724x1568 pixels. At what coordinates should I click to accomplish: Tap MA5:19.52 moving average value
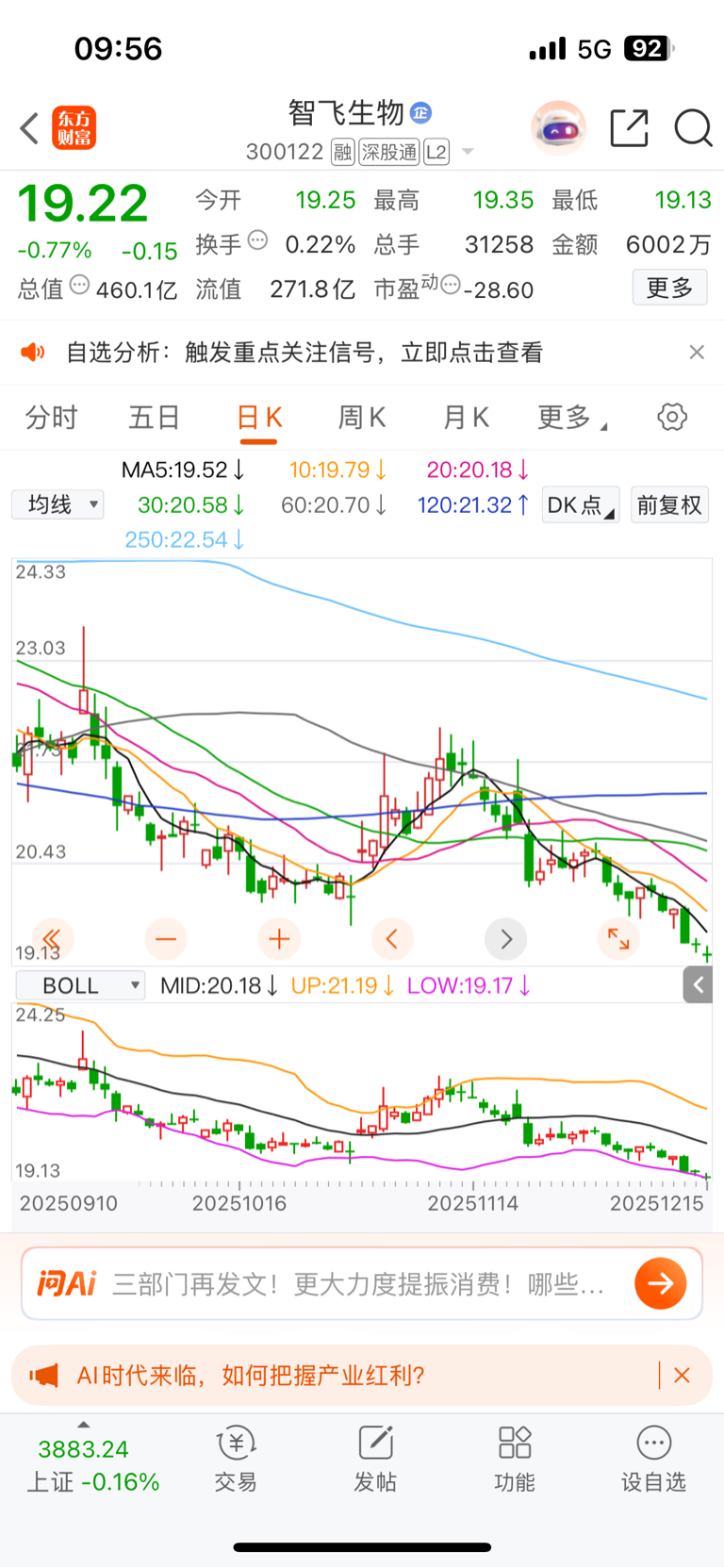[x=183, y=470]
